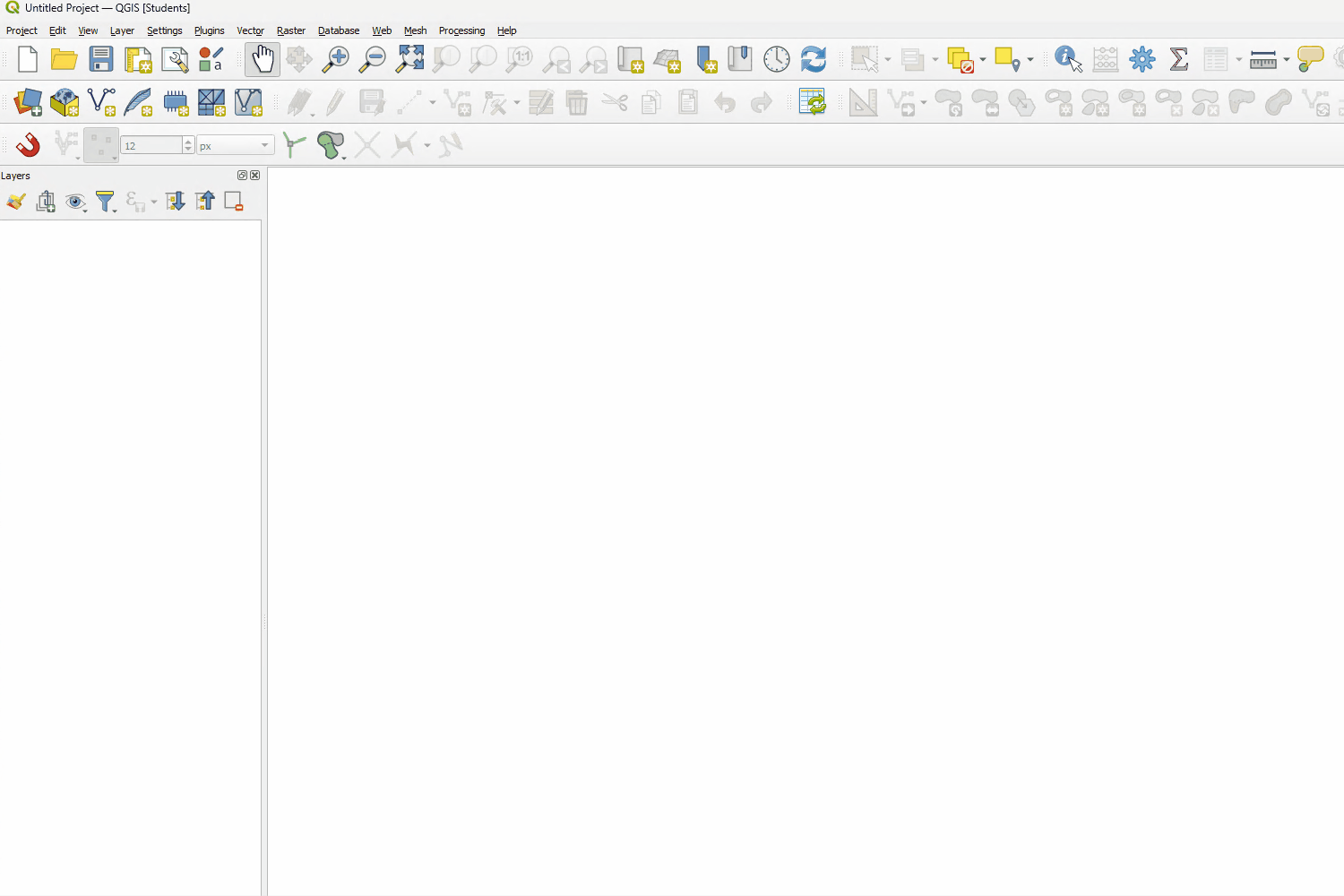Open Filter Legend funnel dropdown
Viewport: 1344px width, 896px height.
pos(106,202)
